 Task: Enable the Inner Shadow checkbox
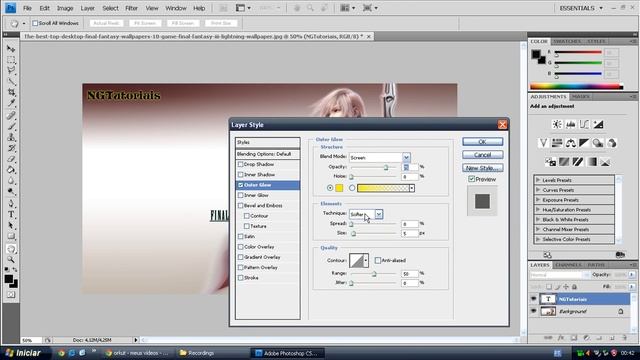[x=240, y=174]
